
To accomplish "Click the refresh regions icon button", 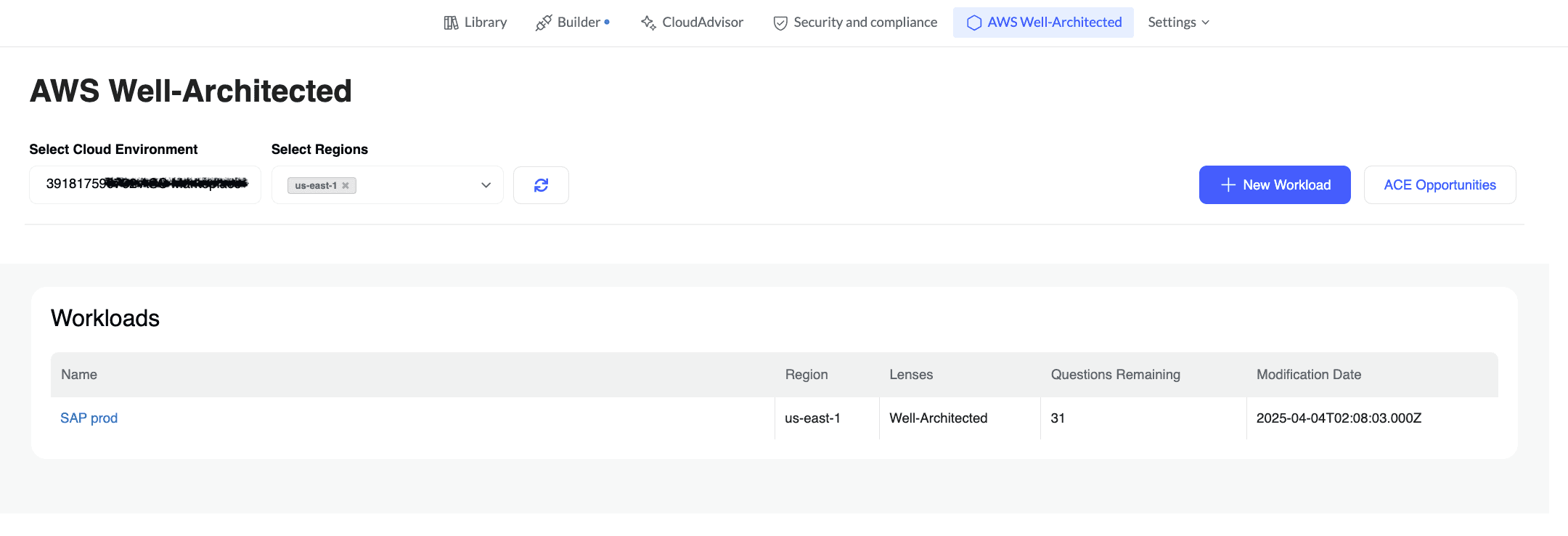I will [x=541, y=185].
